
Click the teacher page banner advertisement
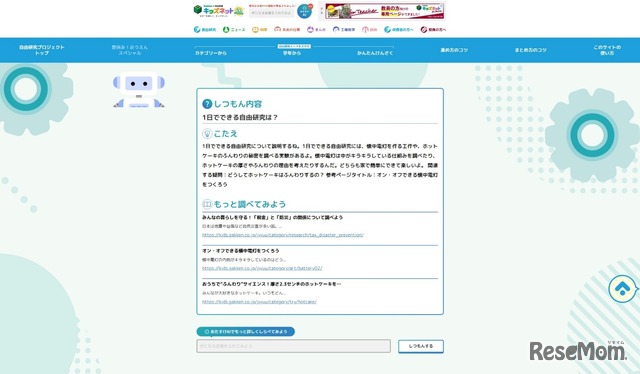(x=384, y=11)
